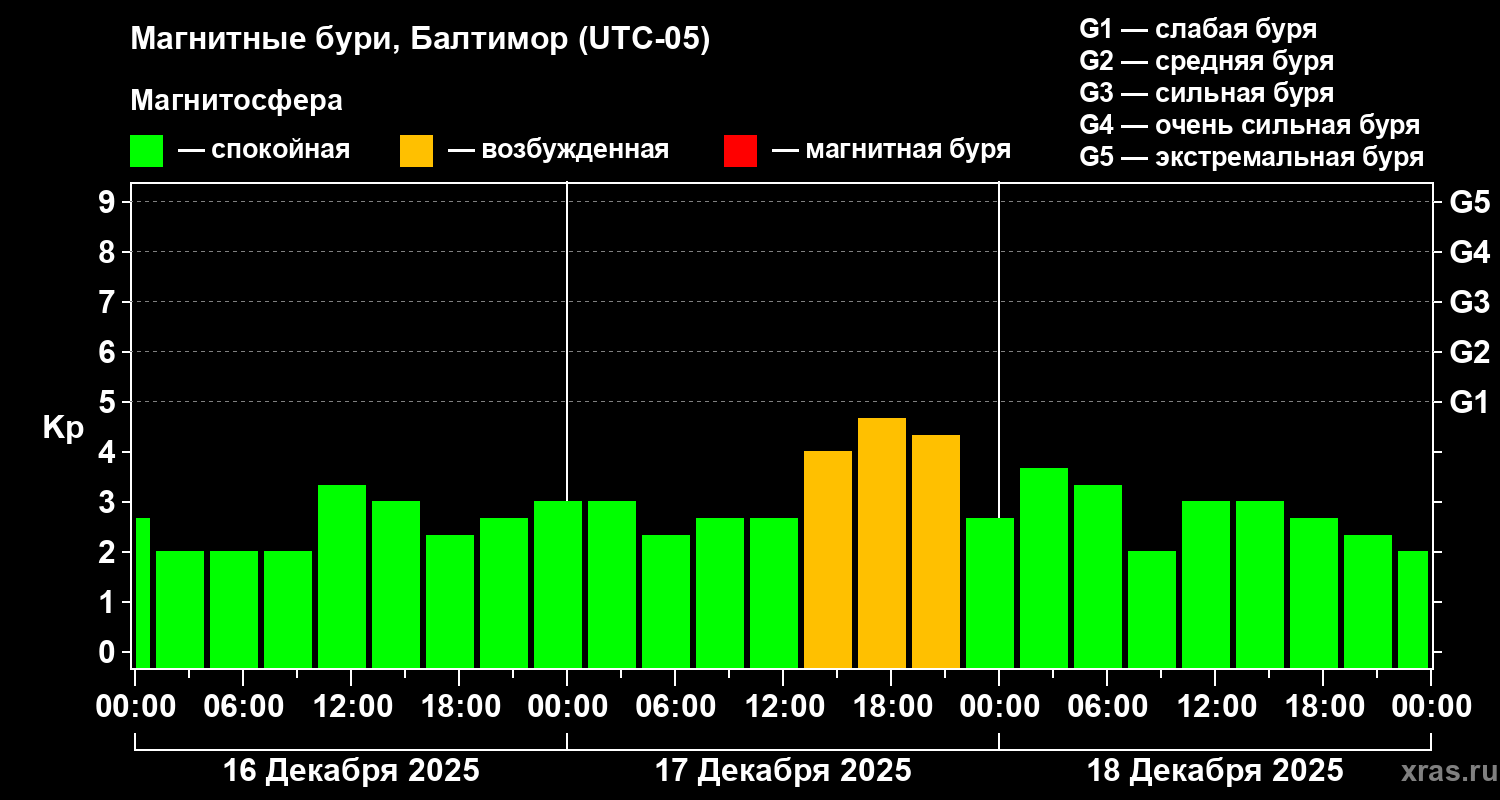Click the '06:00' time label under 16 December
1500x800 pixels.
243,707
